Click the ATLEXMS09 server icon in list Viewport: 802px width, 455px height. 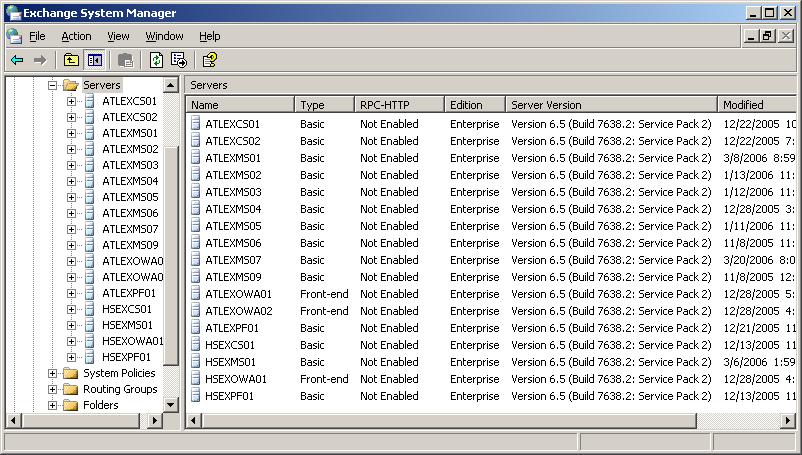click(195, 277)
